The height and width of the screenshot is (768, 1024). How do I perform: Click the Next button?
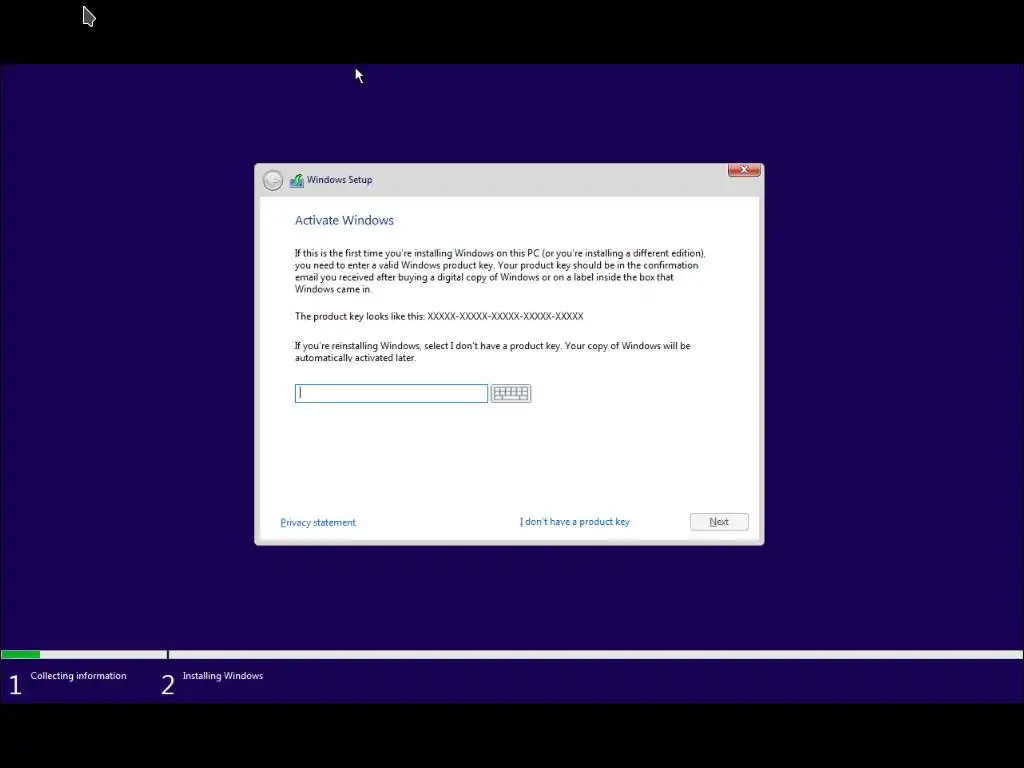pyautogui.click(x=719, y=522)
